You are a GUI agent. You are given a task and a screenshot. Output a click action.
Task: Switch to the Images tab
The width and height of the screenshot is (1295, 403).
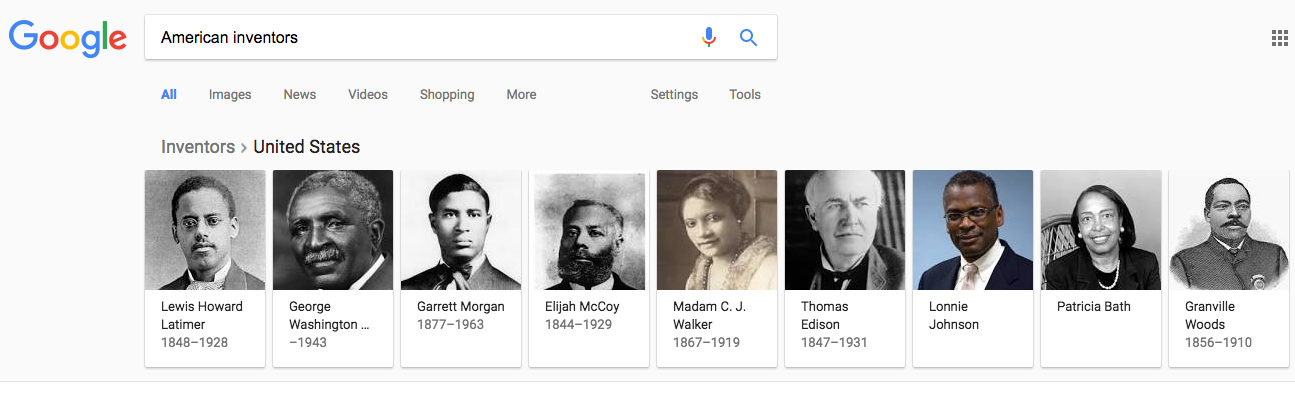[x=230, y=95]
